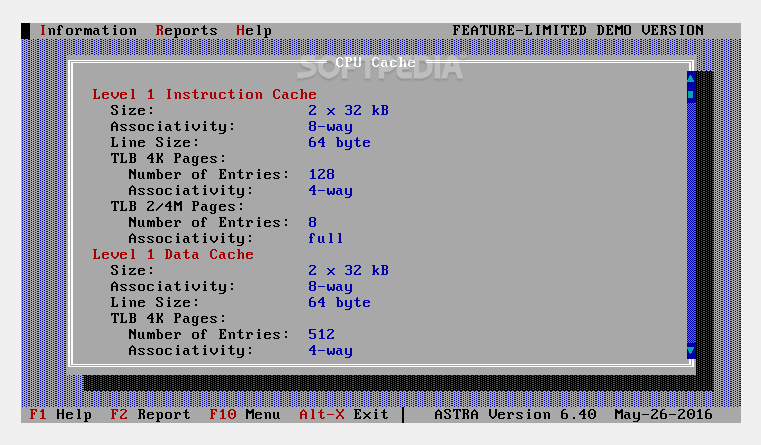This screenshot has height=445, width=761.
Task: Open the Reports menu
Action: tap(186, 31)
